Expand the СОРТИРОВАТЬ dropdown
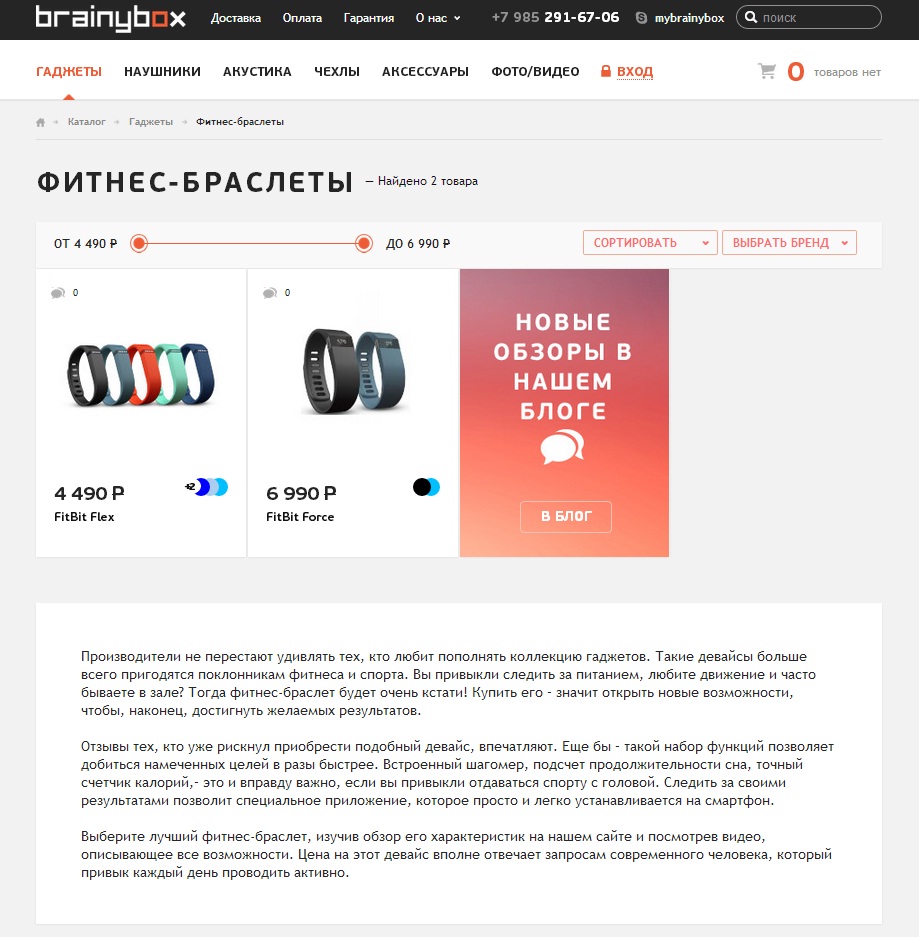Viewport: 919px width, 937px height. [x=650, y=243]
